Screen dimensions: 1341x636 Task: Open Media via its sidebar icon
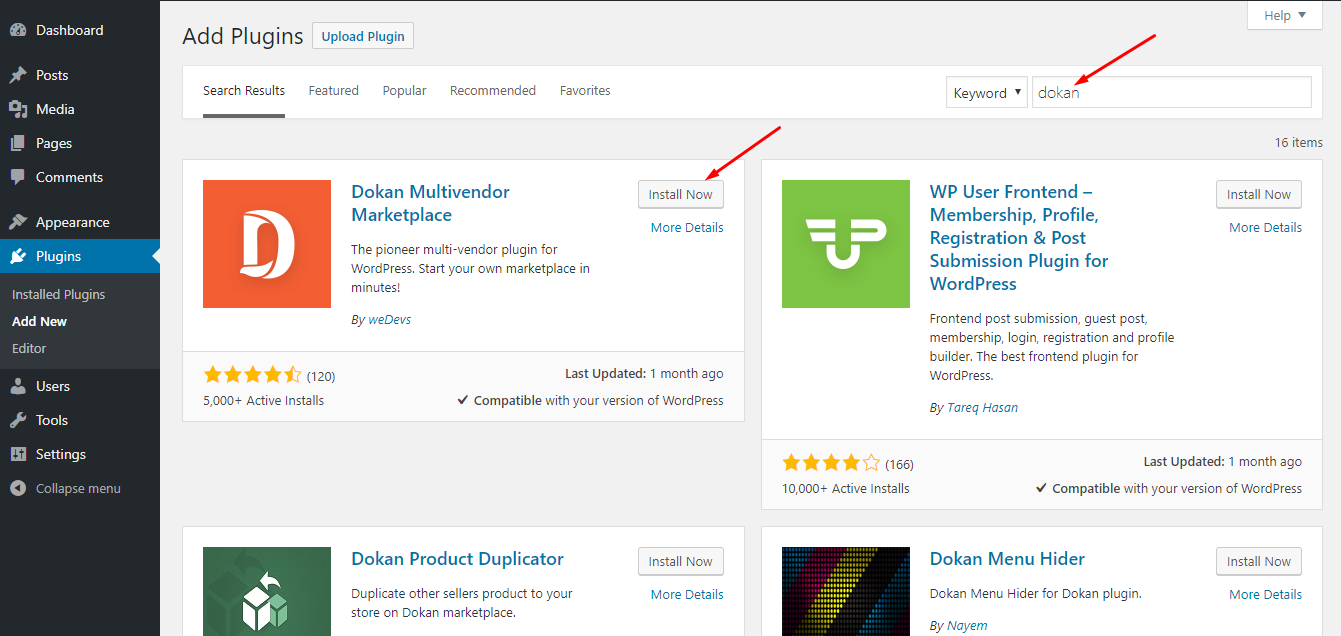(x=18, y=109)
